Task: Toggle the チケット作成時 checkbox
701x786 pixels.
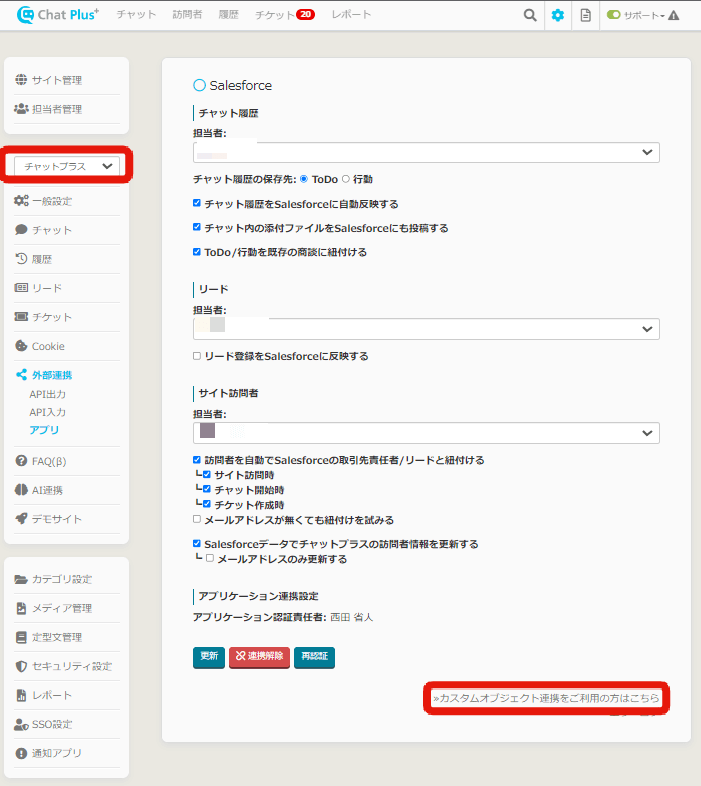Action: pos(207,504)
